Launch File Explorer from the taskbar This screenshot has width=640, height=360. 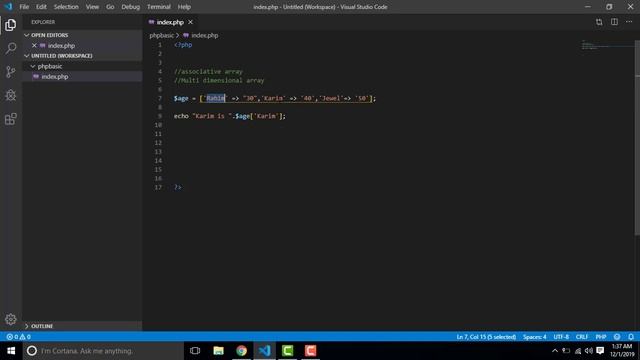[x=218, y=351]
